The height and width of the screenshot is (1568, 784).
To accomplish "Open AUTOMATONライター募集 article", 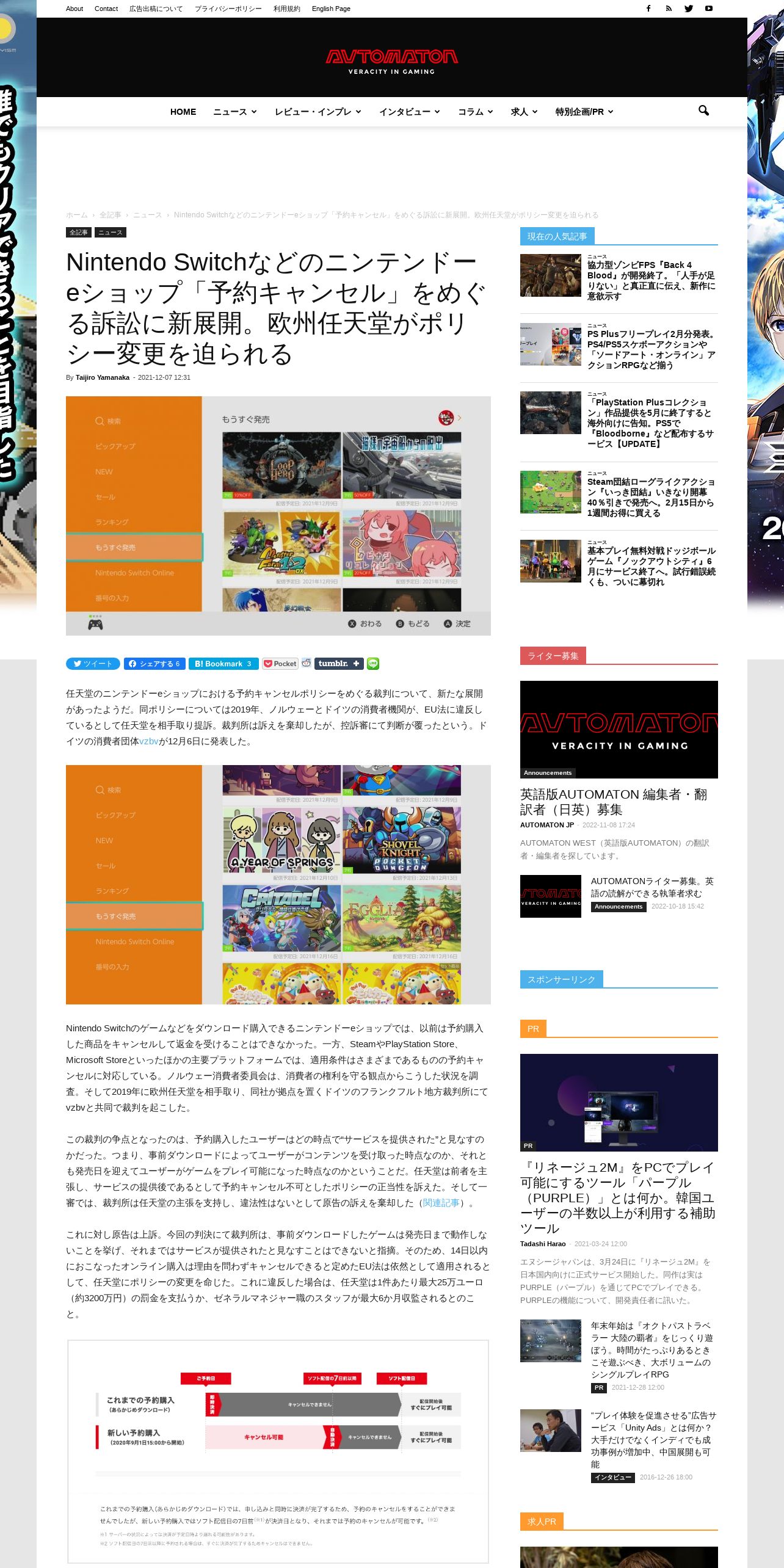I will pyautogui.click(x=652, y=887).
